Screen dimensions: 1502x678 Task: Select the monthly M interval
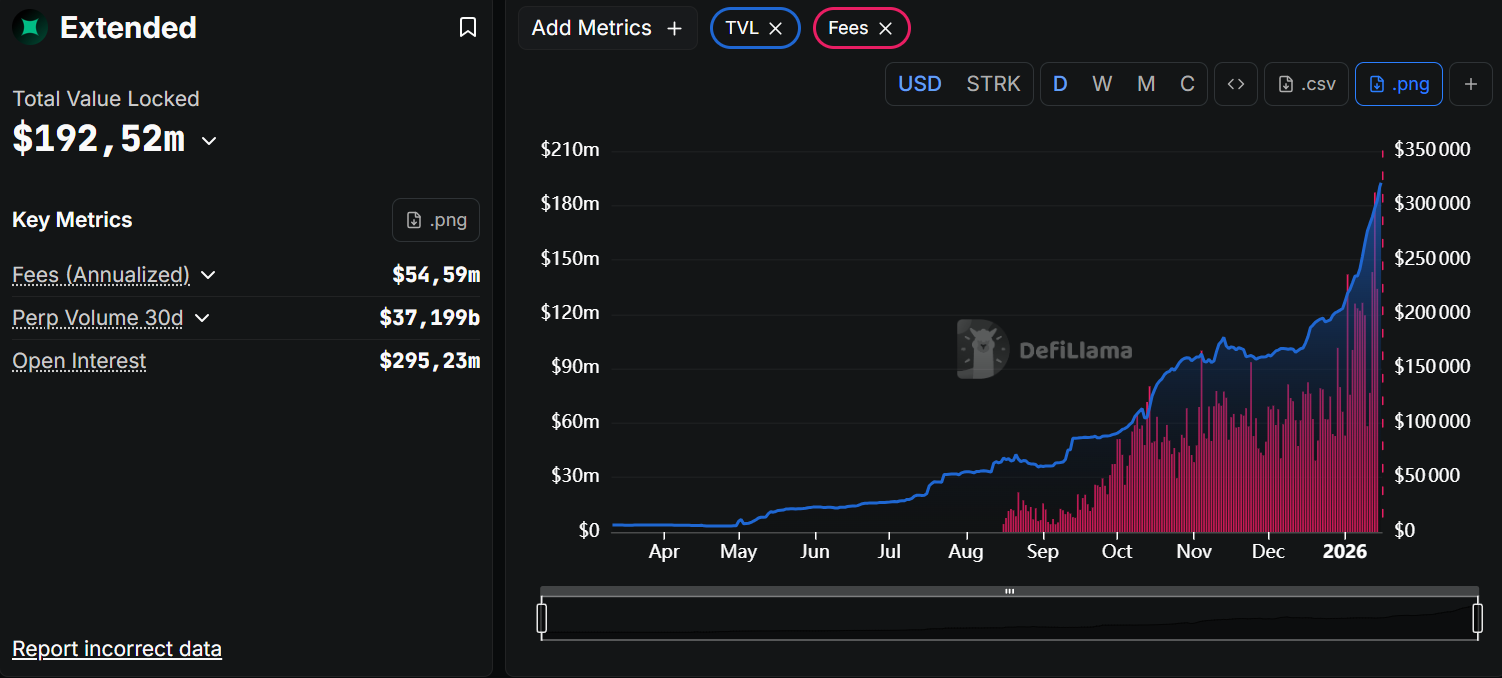(1146, 84)
